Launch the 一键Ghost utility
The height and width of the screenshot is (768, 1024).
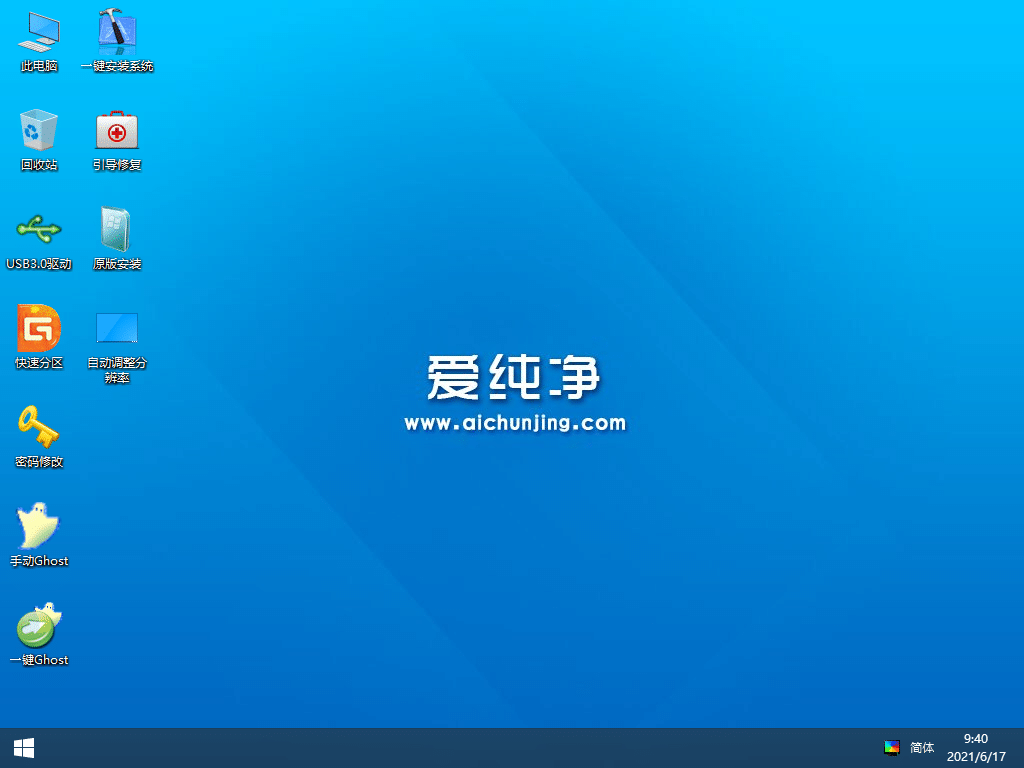[40, 624]
